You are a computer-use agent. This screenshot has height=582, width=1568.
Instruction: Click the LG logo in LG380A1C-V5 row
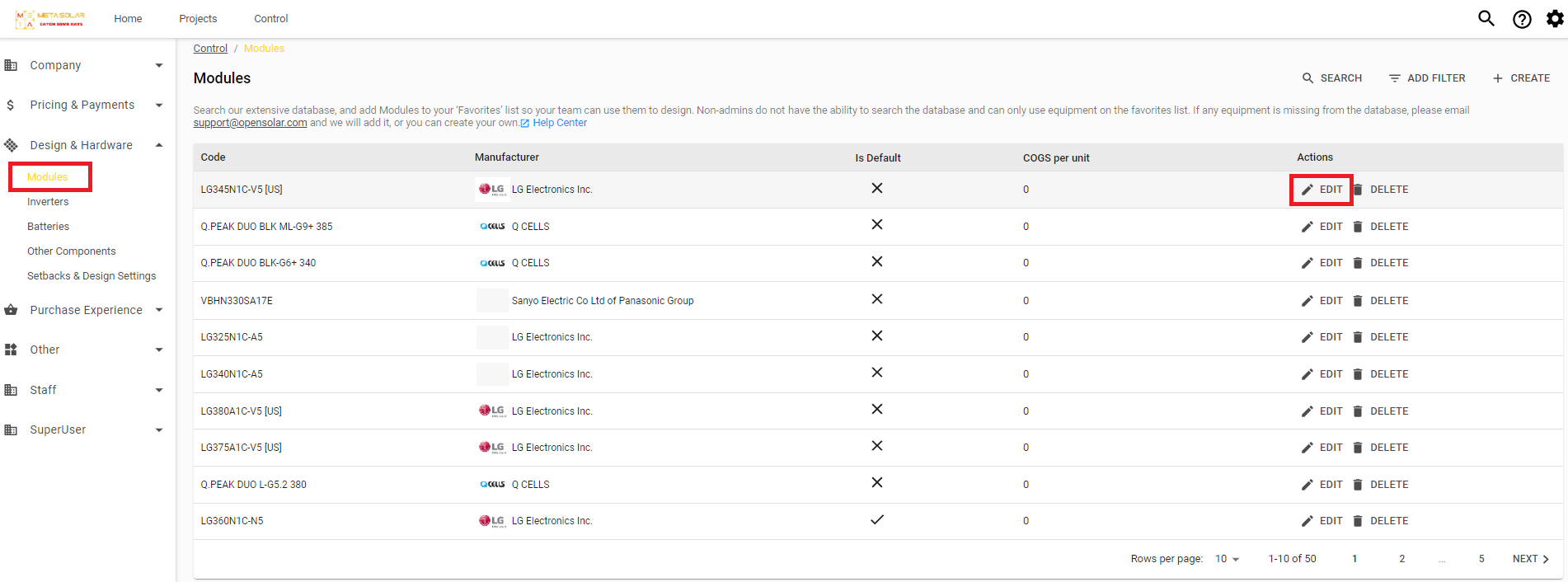coord(492,411)
